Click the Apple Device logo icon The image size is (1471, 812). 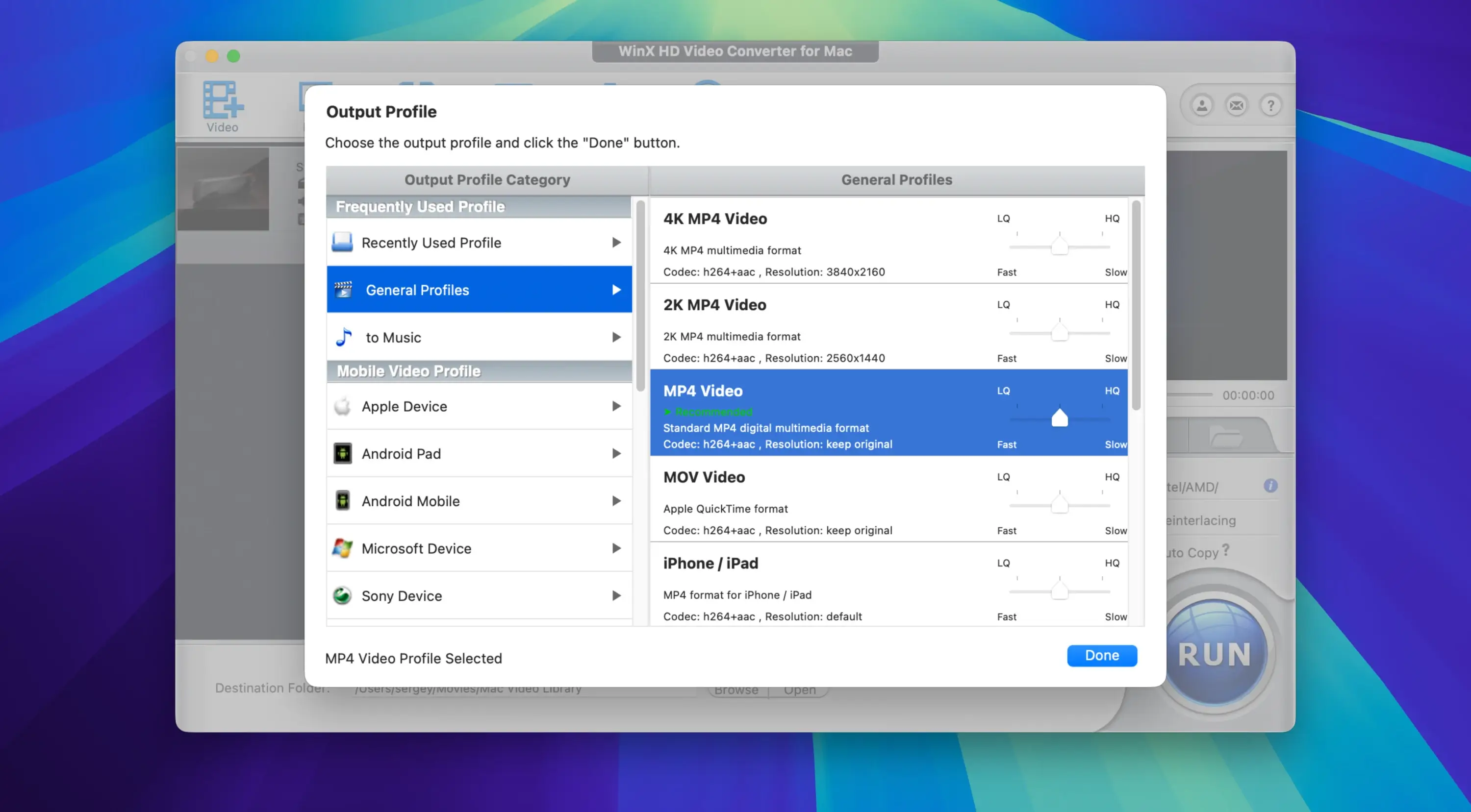coord(342,406)
